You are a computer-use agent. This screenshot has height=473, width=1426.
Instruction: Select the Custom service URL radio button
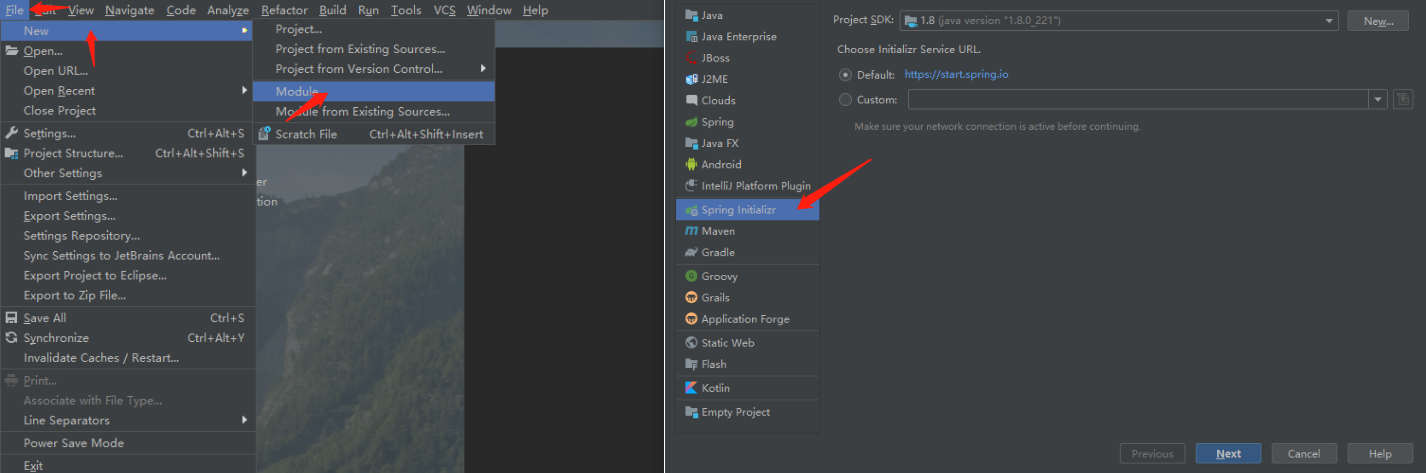click(846, 99)
